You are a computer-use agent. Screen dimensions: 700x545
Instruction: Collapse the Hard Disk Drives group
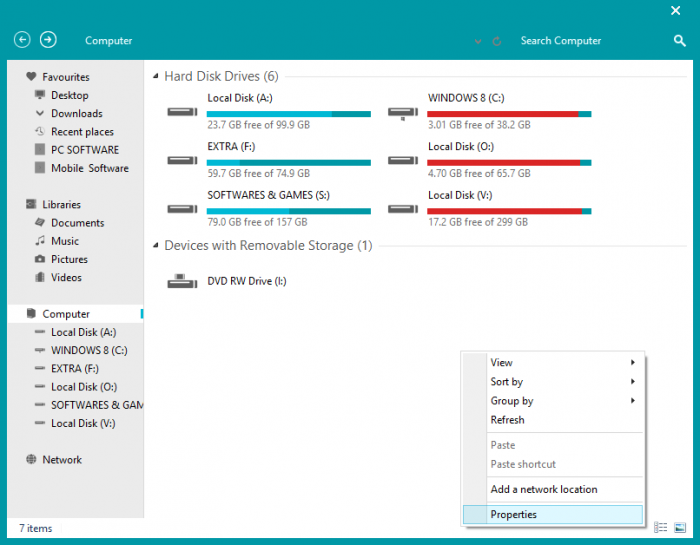click(x=155, y=76)
